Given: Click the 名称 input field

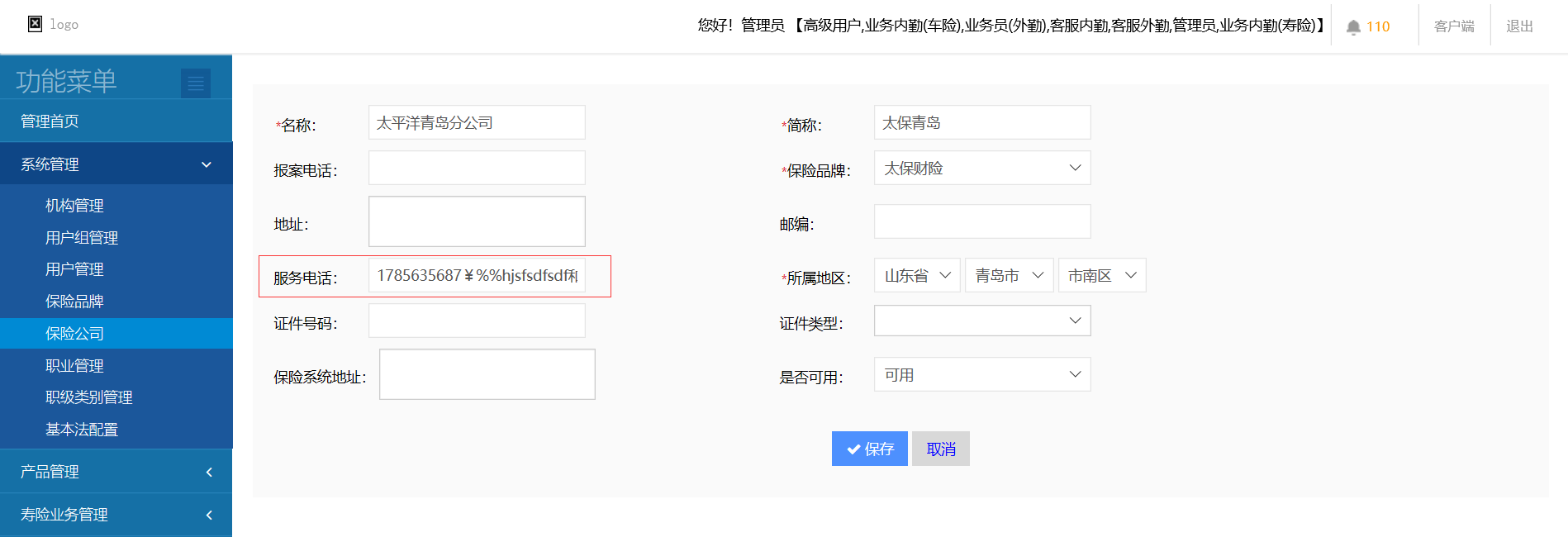Looking at the screenshot, I should click(x=477, y=122).
